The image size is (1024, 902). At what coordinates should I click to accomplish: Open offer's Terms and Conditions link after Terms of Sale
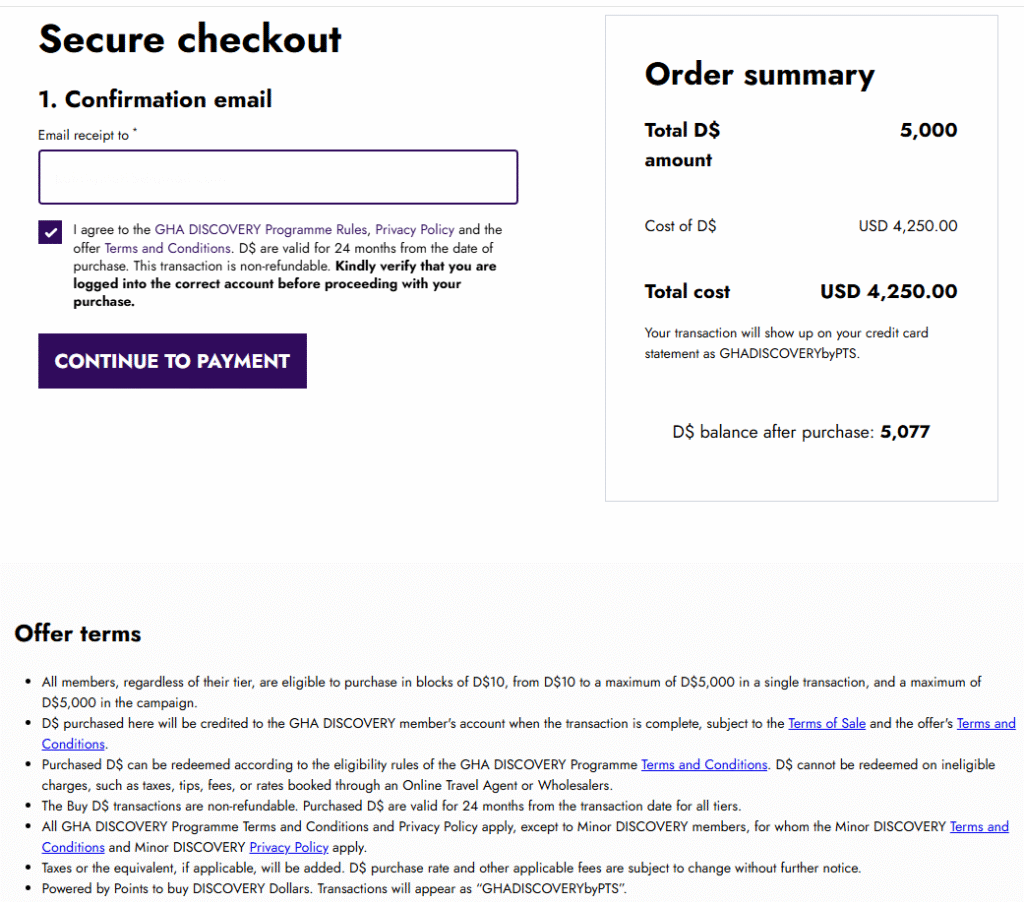pos(985,723)
